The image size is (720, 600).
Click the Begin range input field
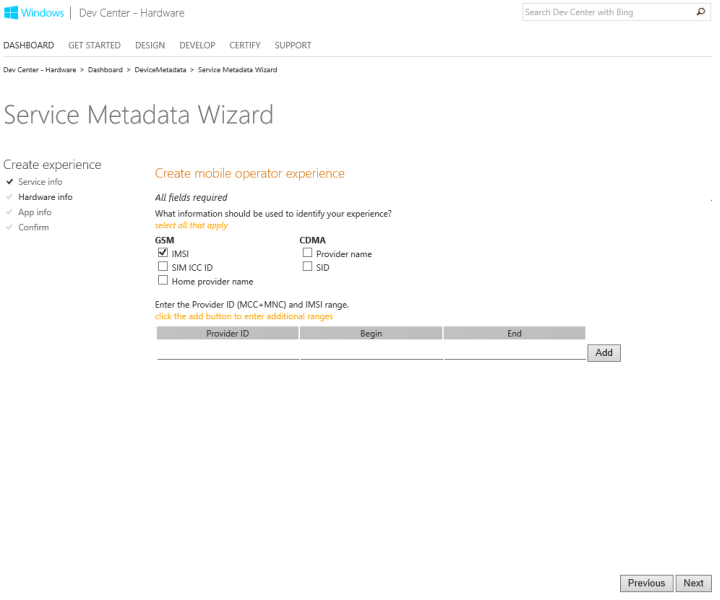click(371, 352)
